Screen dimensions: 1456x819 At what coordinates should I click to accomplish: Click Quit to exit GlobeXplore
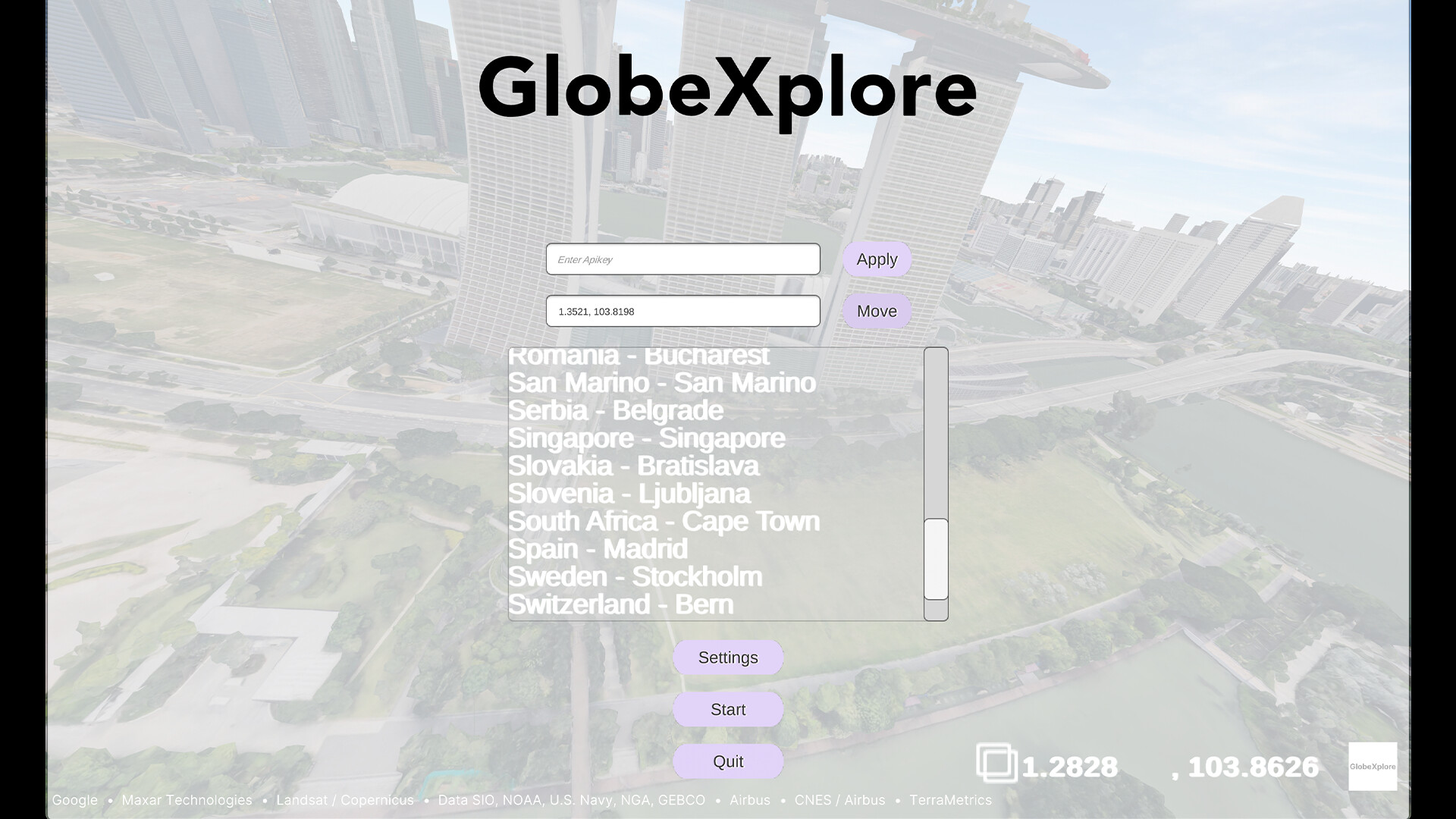pyautogui.click(x=727, y=761)
